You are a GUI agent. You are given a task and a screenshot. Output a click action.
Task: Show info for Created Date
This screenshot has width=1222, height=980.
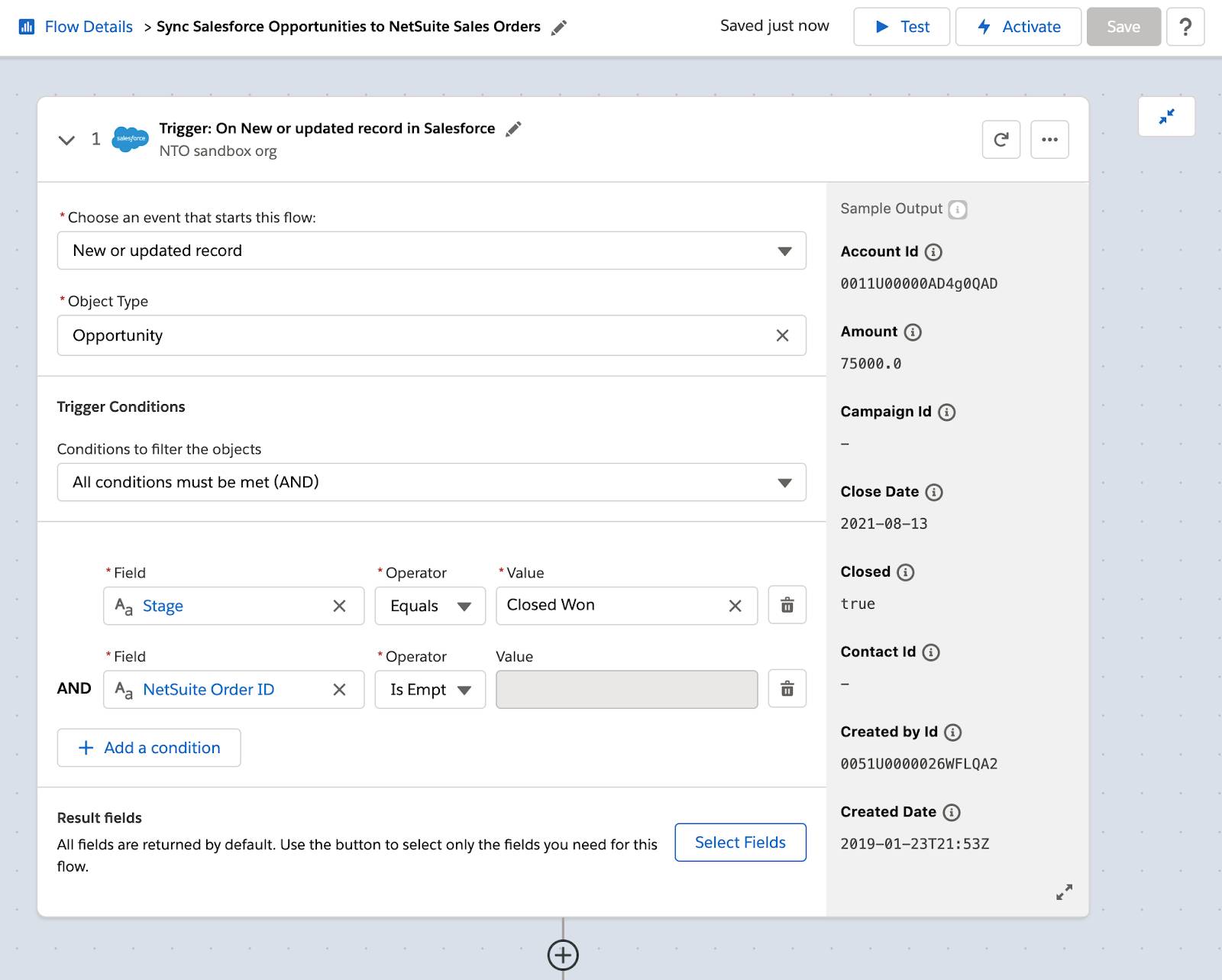click(x=952, y=813)
